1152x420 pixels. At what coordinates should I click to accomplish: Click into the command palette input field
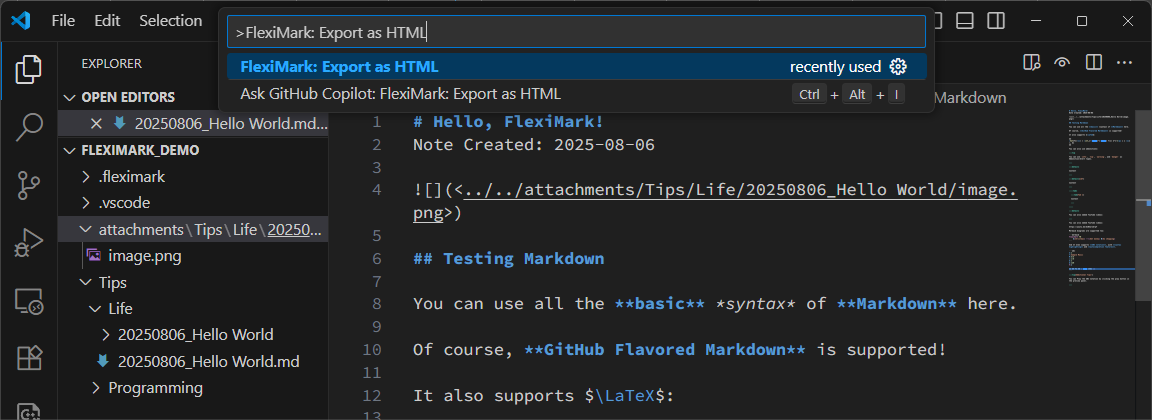tap(576, 32)
